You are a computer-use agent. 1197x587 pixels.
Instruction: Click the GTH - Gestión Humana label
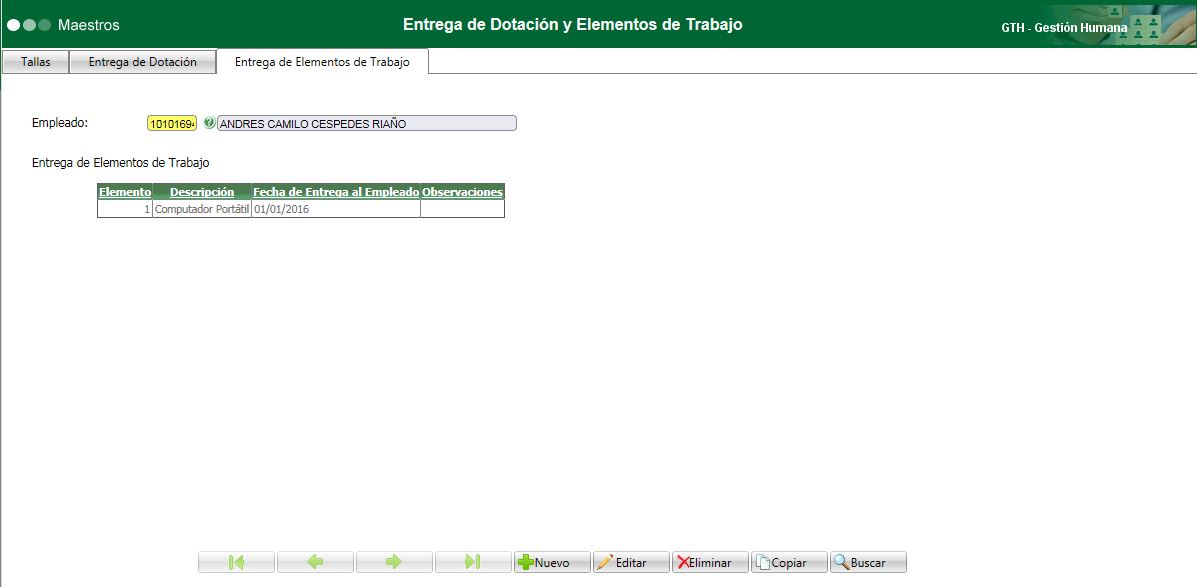click(x=1064, y=27)
